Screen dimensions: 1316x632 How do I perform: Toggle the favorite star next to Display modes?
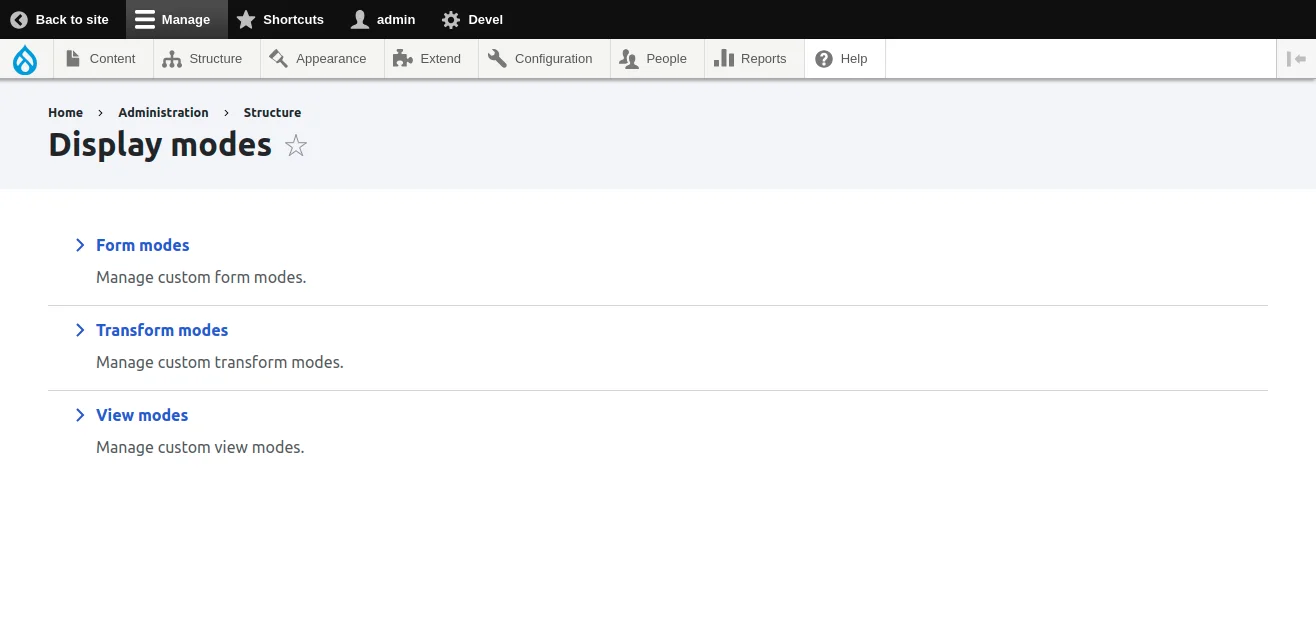pyautogui.click(x=295, y=146)
